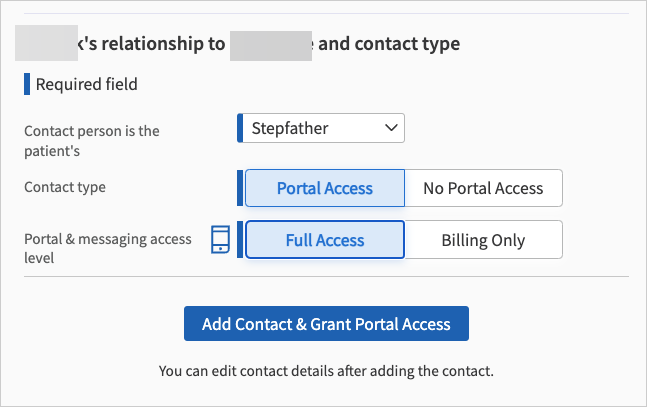Click the Portal & messaging access level label
This screenshot has width=647, height=407.
[107, 248]
